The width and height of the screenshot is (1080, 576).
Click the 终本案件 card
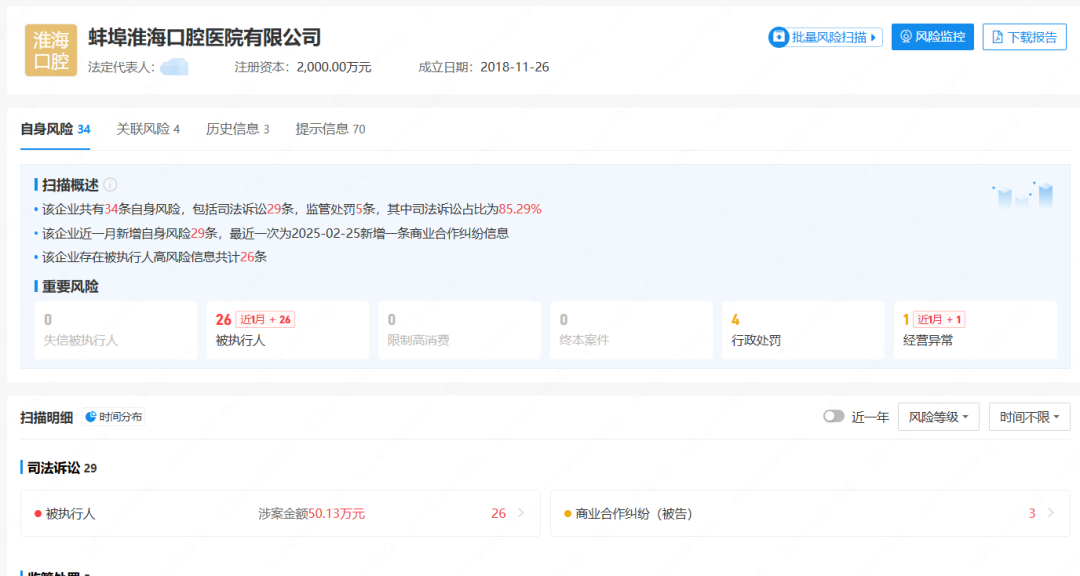coord(631,330)
